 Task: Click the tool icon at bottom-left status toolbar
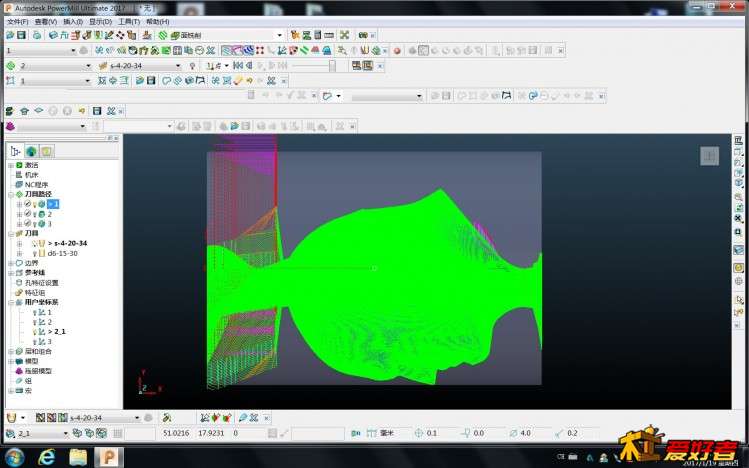[x=11, y=418]
